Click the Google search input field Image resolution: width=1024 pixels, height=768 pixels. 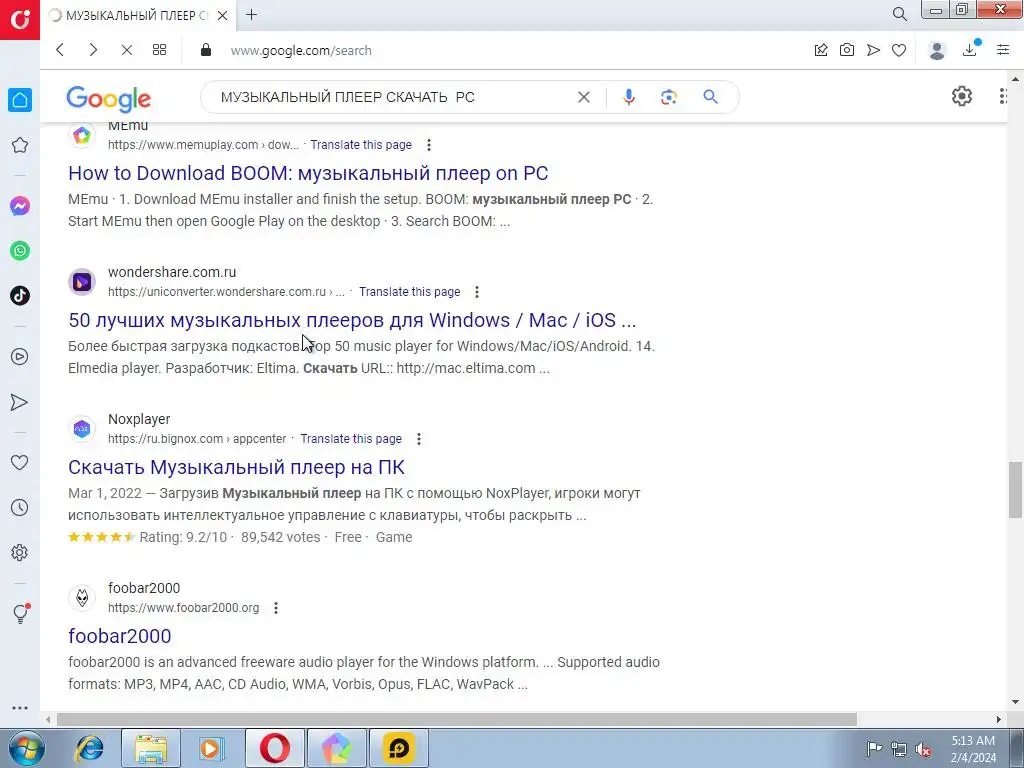tap(392, 97)
